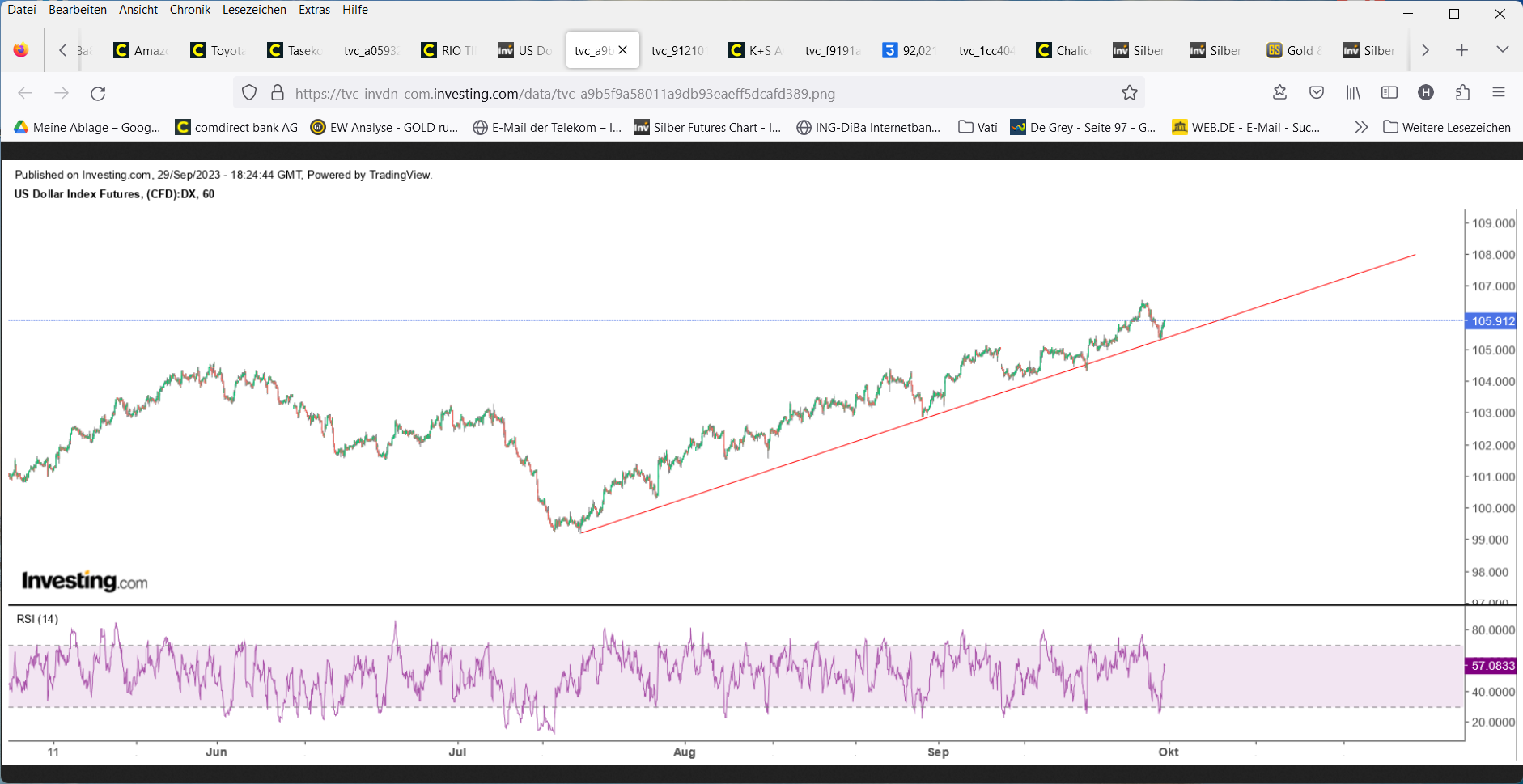Open a new tab with plus button

click(1461, 50)
